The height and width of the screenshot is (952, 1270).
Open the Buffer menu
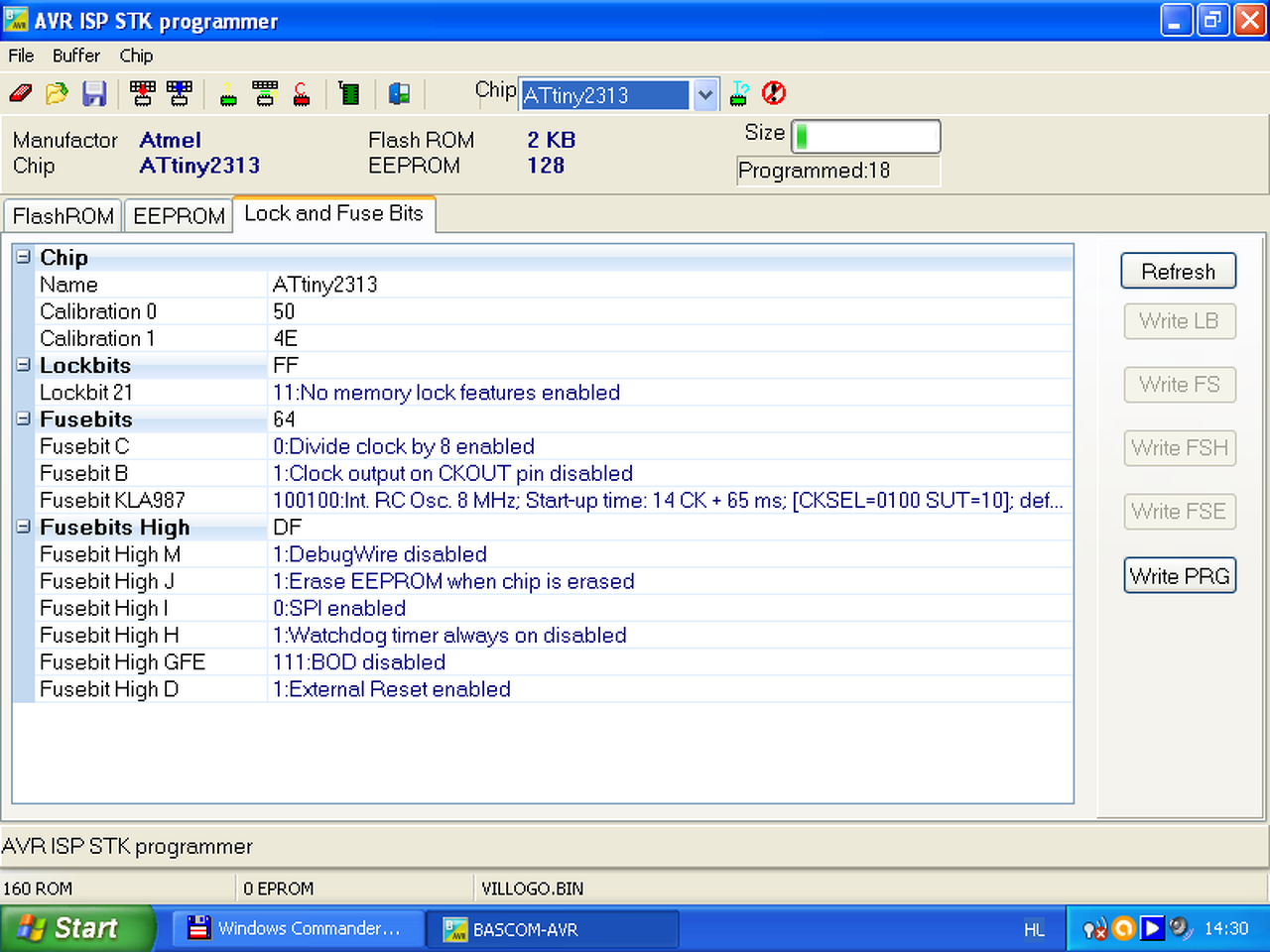tap(76, 56)
